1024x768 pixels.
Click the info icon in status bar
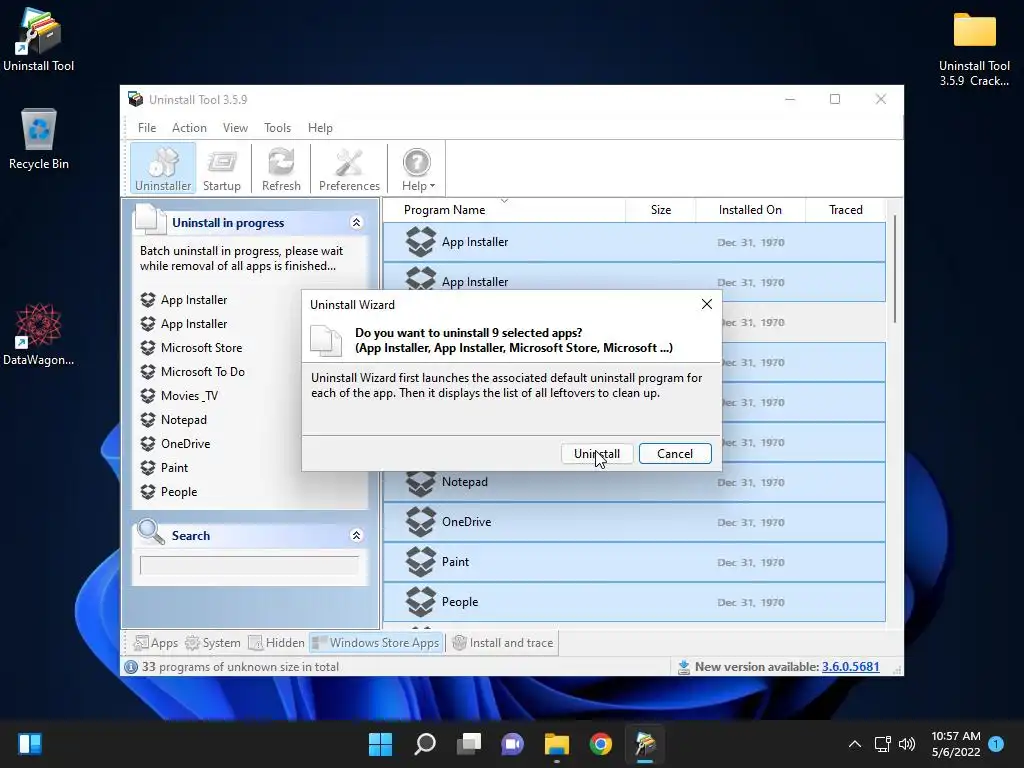pyautogui.click(x=131, y=667)
